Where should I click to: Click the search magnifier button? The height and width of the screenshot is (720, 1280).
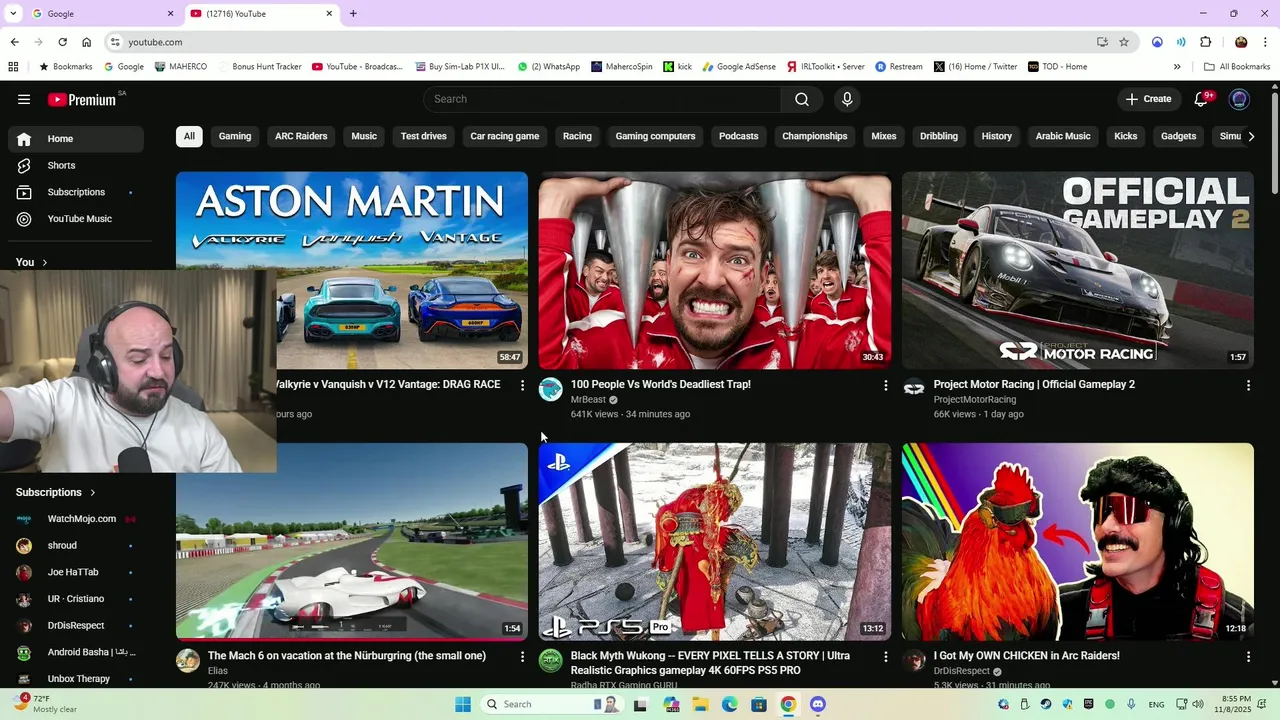[x=802, y=99]
